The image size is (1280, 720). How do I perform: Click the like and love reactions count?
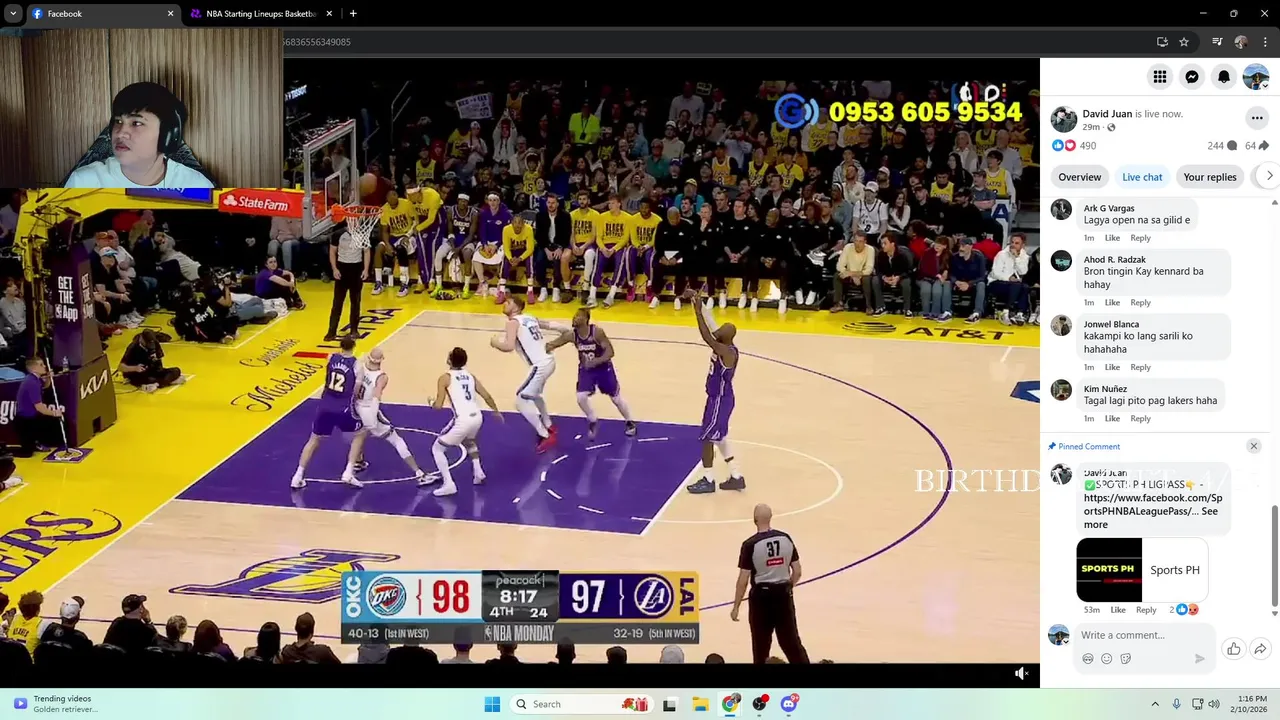pos(1073,145)
